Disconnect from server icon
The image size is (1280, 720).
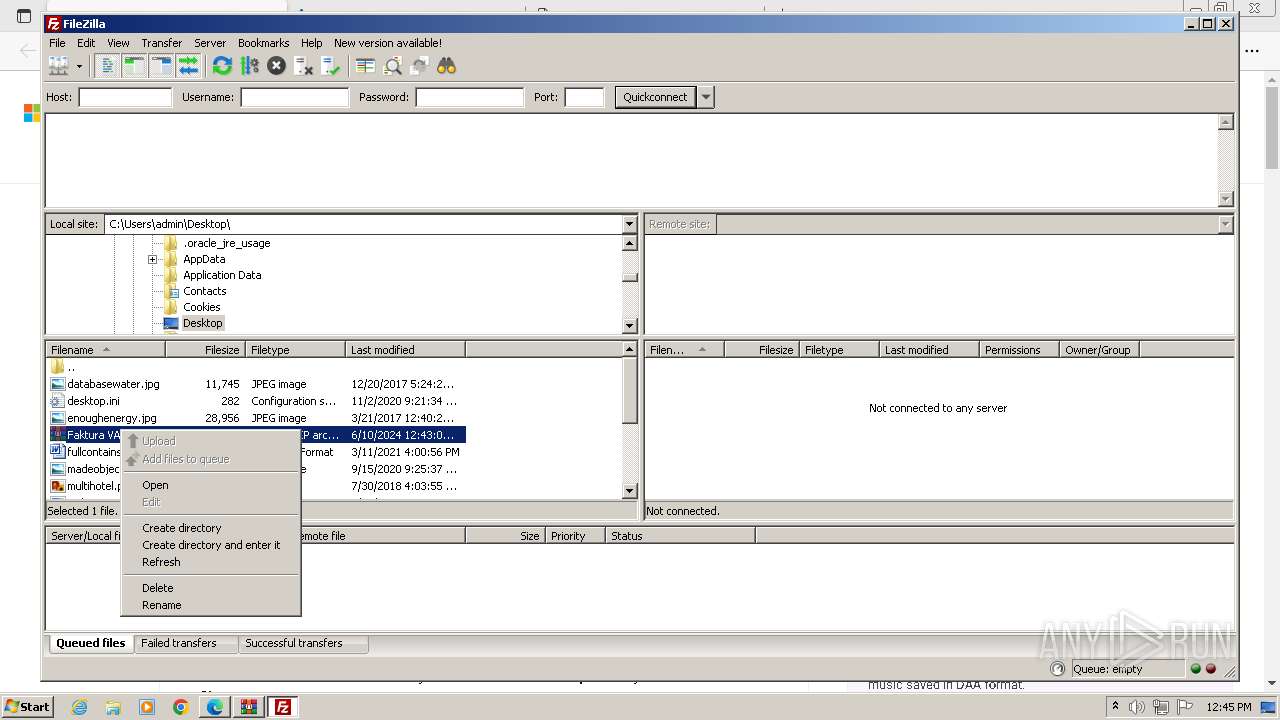(x=303, y=66)
